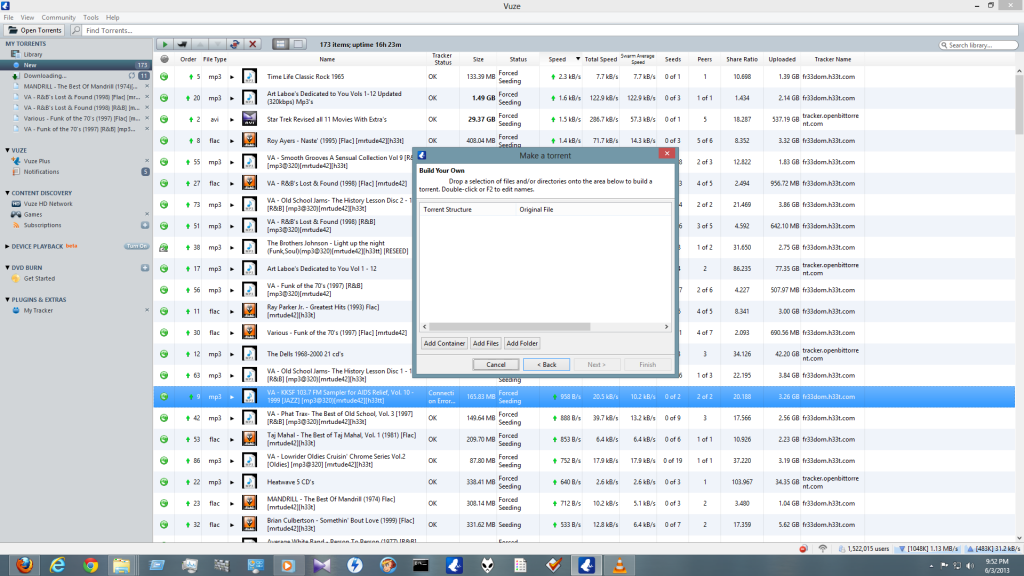Open the File menu

coord(8,18)
